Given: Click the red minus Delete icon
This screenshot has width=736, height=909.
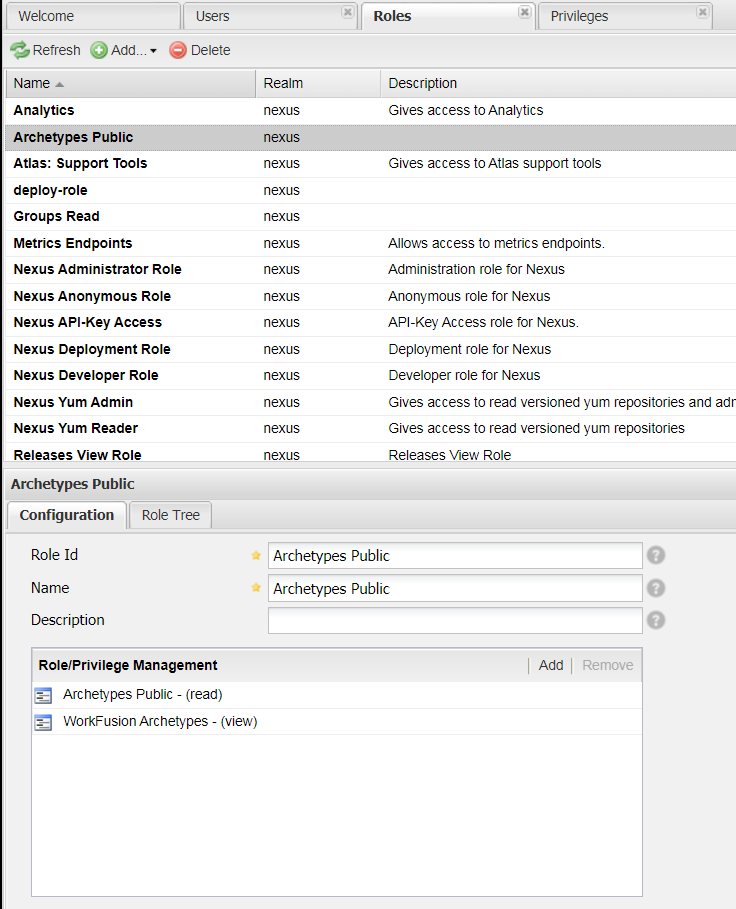Looking at the screenshot, I should click(x=178, y=50).
